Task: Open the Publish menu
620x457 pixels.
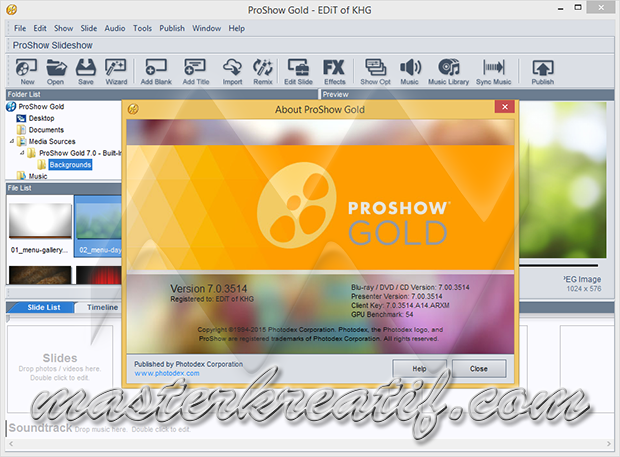Action: pyautogui.click(x=172, y=28)
